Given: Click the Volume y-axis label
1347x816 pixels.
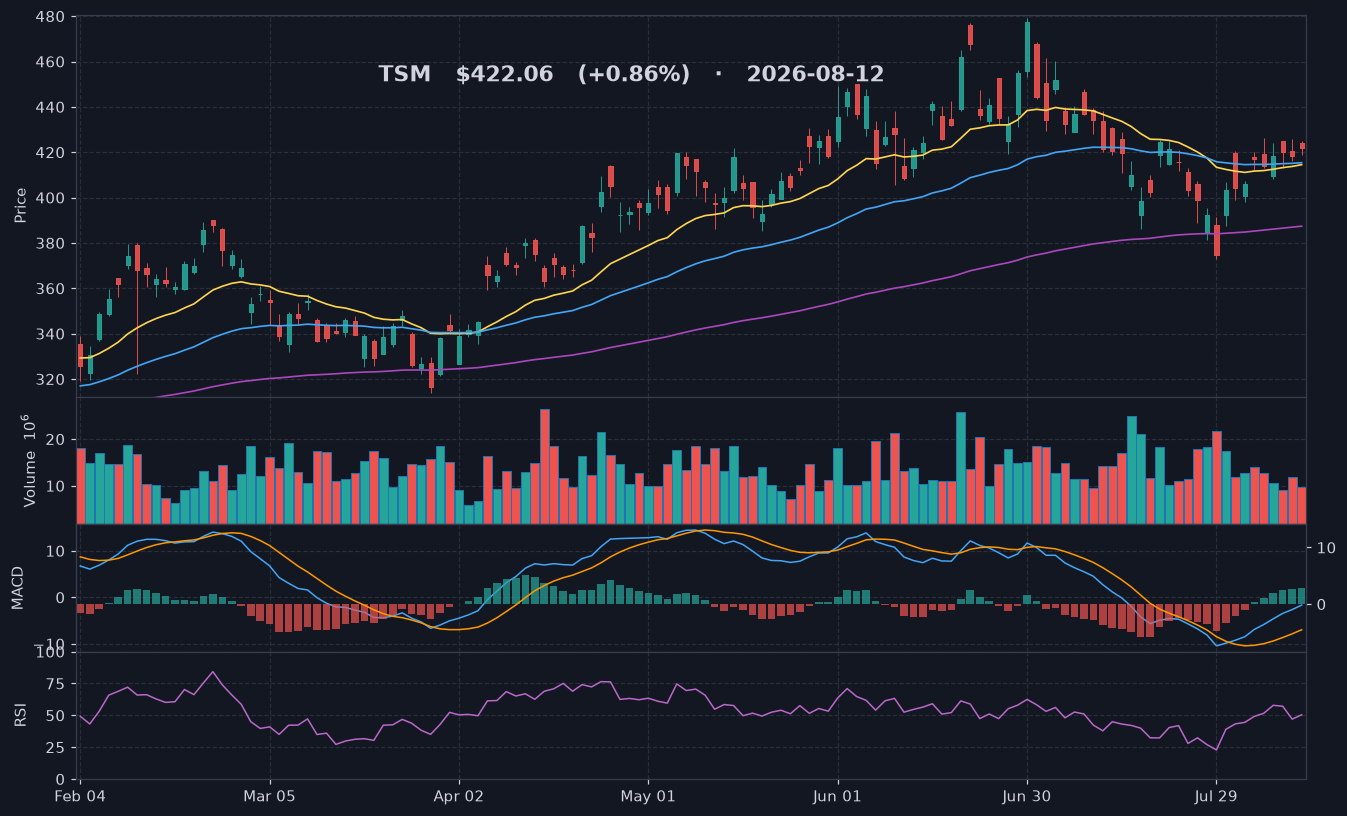Looking at the screenshot, I should pos(27,460).
